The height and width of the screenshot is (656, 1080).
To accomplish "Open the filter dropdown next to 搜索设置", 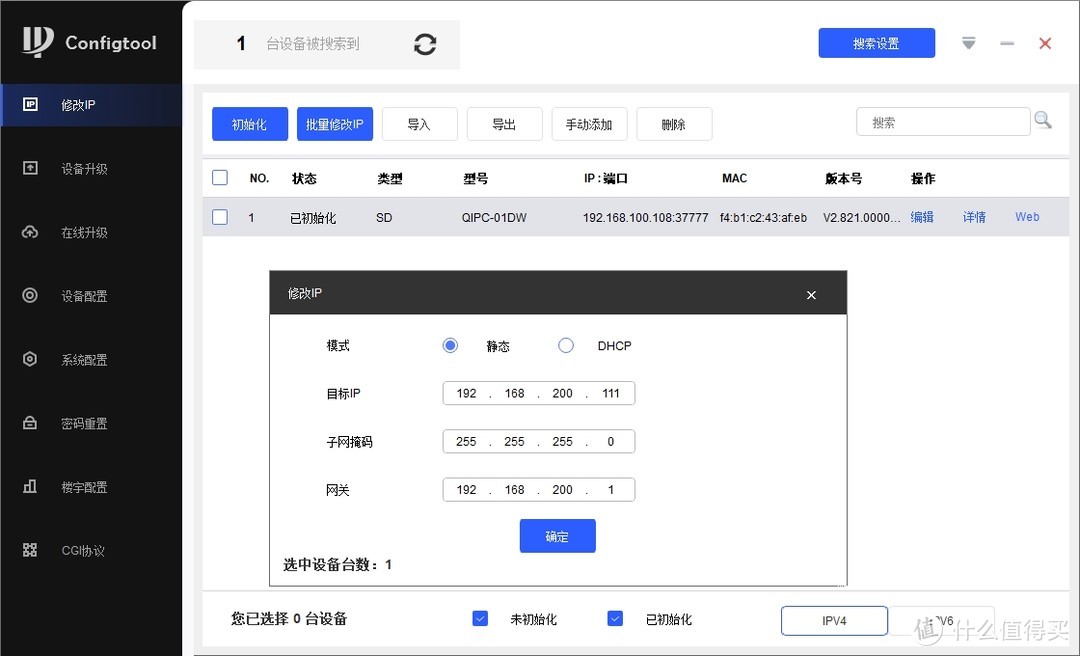I will pos(968,43).
